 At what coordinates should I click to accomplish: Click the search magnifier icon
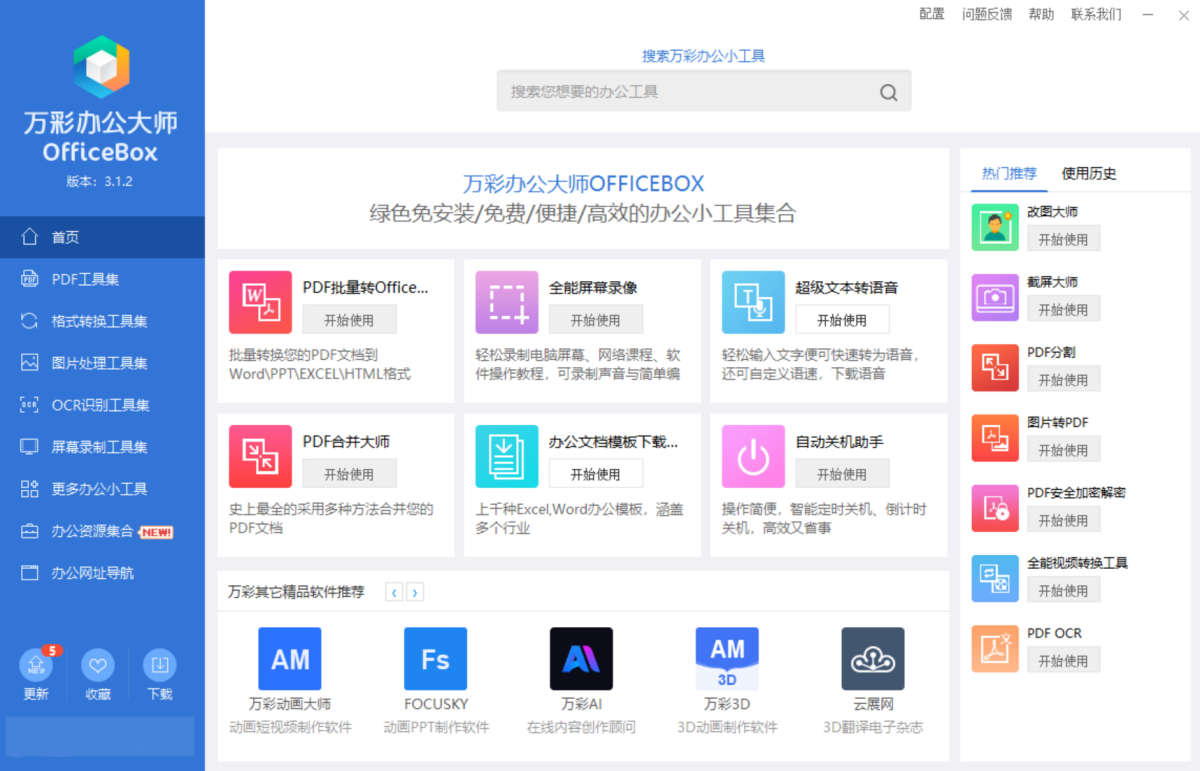click(x=888, y=92)
